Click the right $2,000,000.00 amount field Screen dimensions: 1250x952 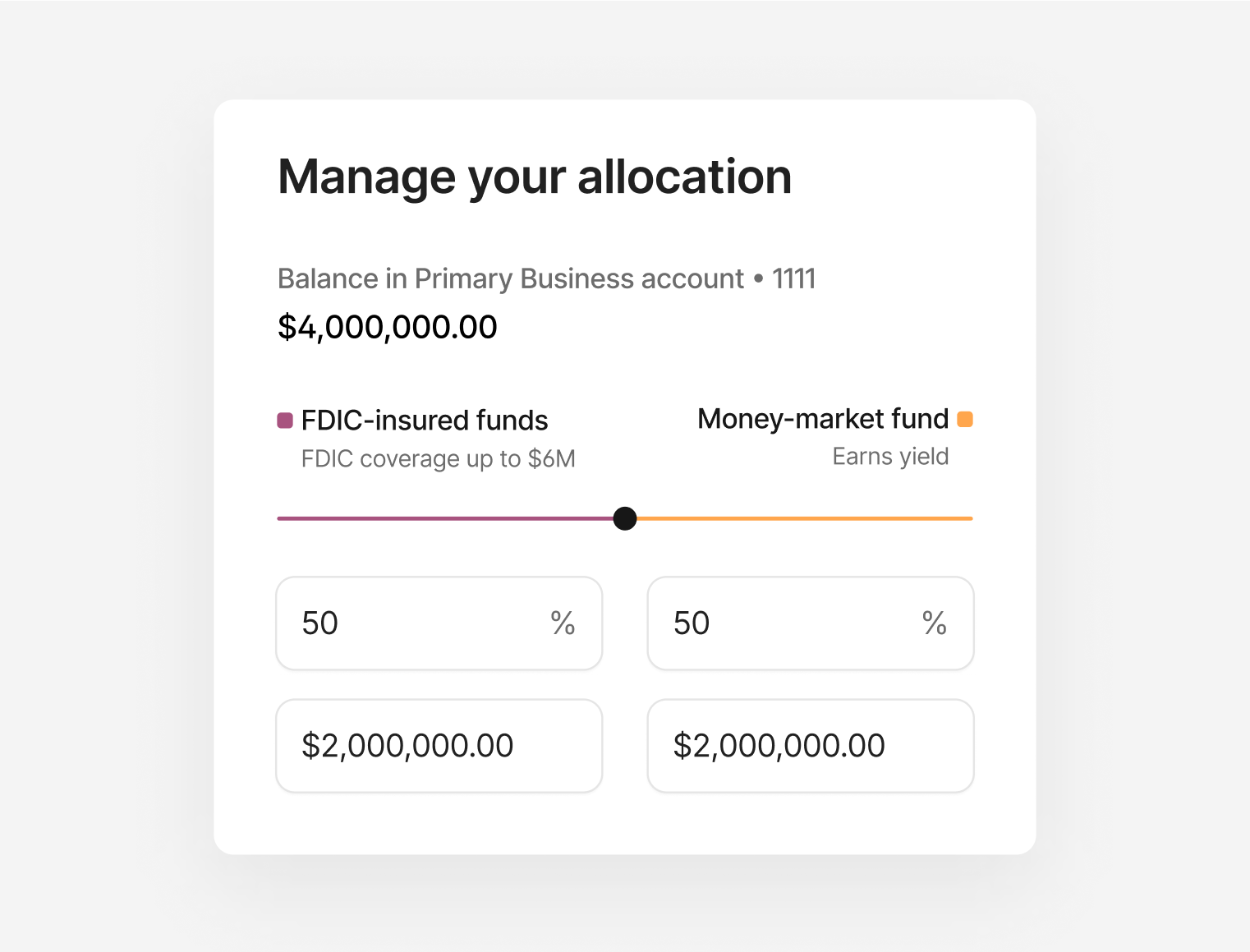[x=810, y=746]
